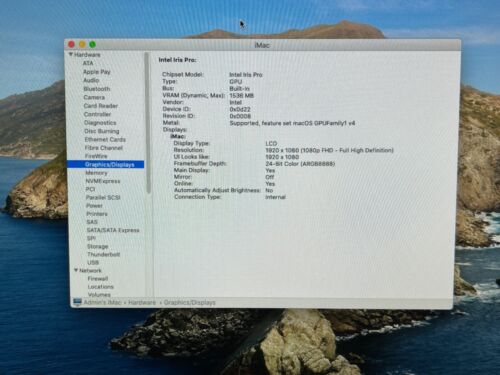Show USB device information
The width and height of the screenshot is (500, 375).
tap(93, 262)
